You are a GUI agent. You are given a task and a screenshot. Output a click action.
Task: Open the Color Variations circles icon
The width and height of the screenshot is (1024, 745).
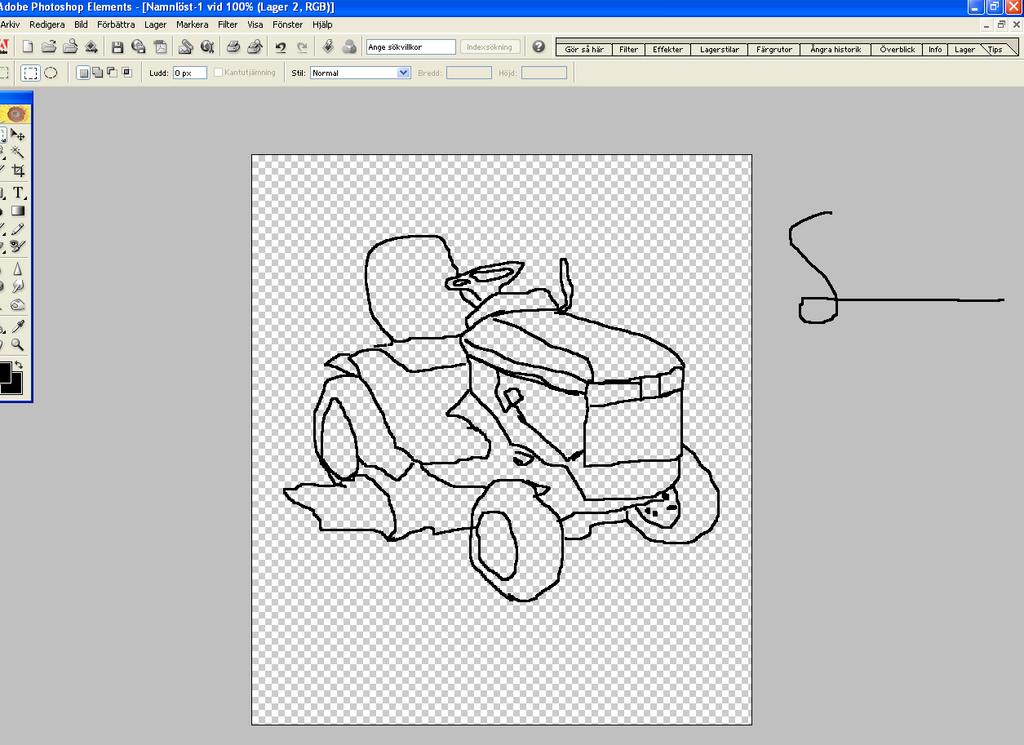349,47
